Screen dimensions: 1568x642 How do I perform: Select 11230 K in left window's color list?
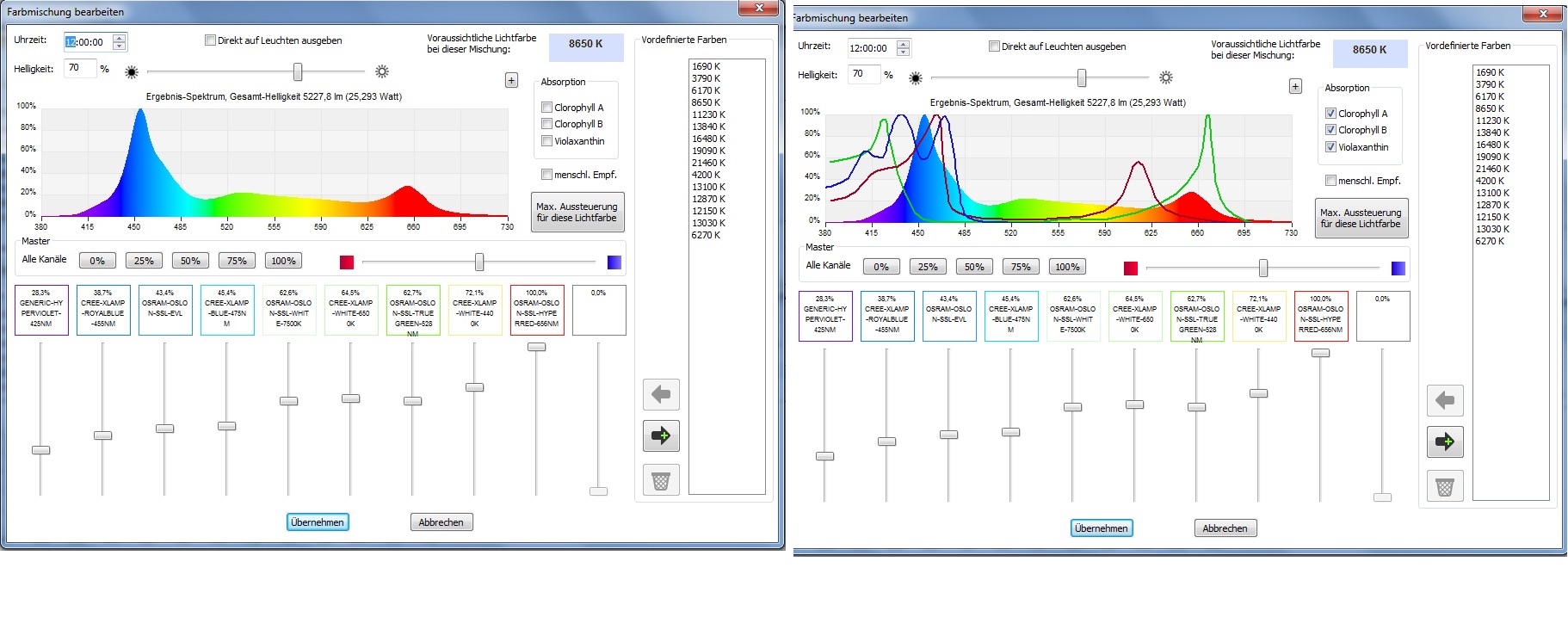click(x=708, y=114)
